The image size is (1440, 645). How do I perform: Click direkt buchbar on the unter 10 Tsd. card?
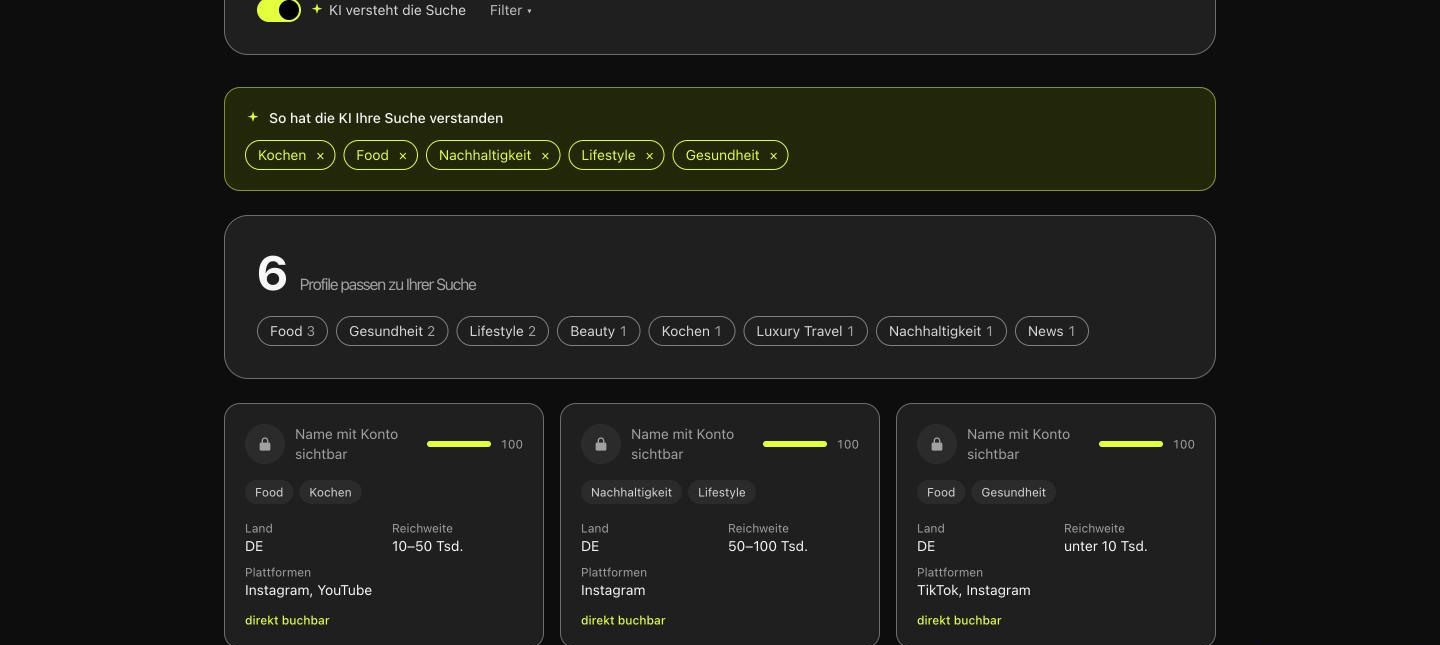click(x=959, y=620)
